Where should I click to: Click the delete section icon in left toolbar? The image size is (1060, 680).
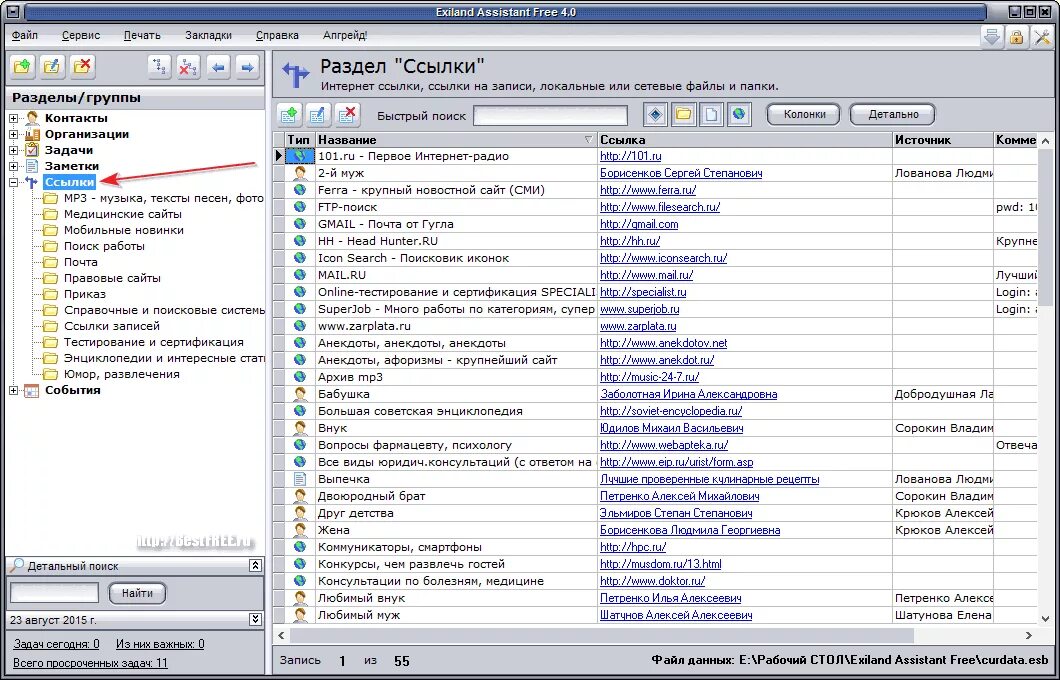point(82,67)
